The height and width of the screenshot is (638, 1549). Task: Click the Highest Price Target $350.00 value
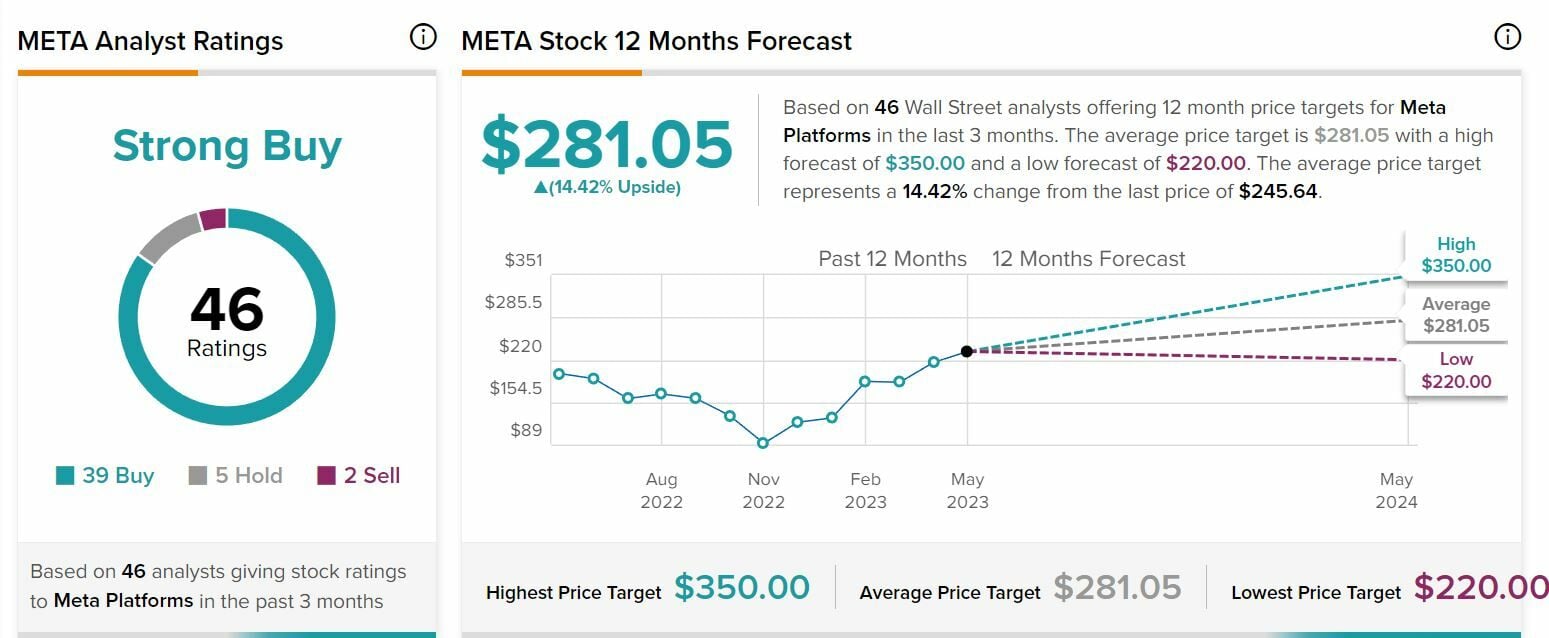click(x=742, y=588)
